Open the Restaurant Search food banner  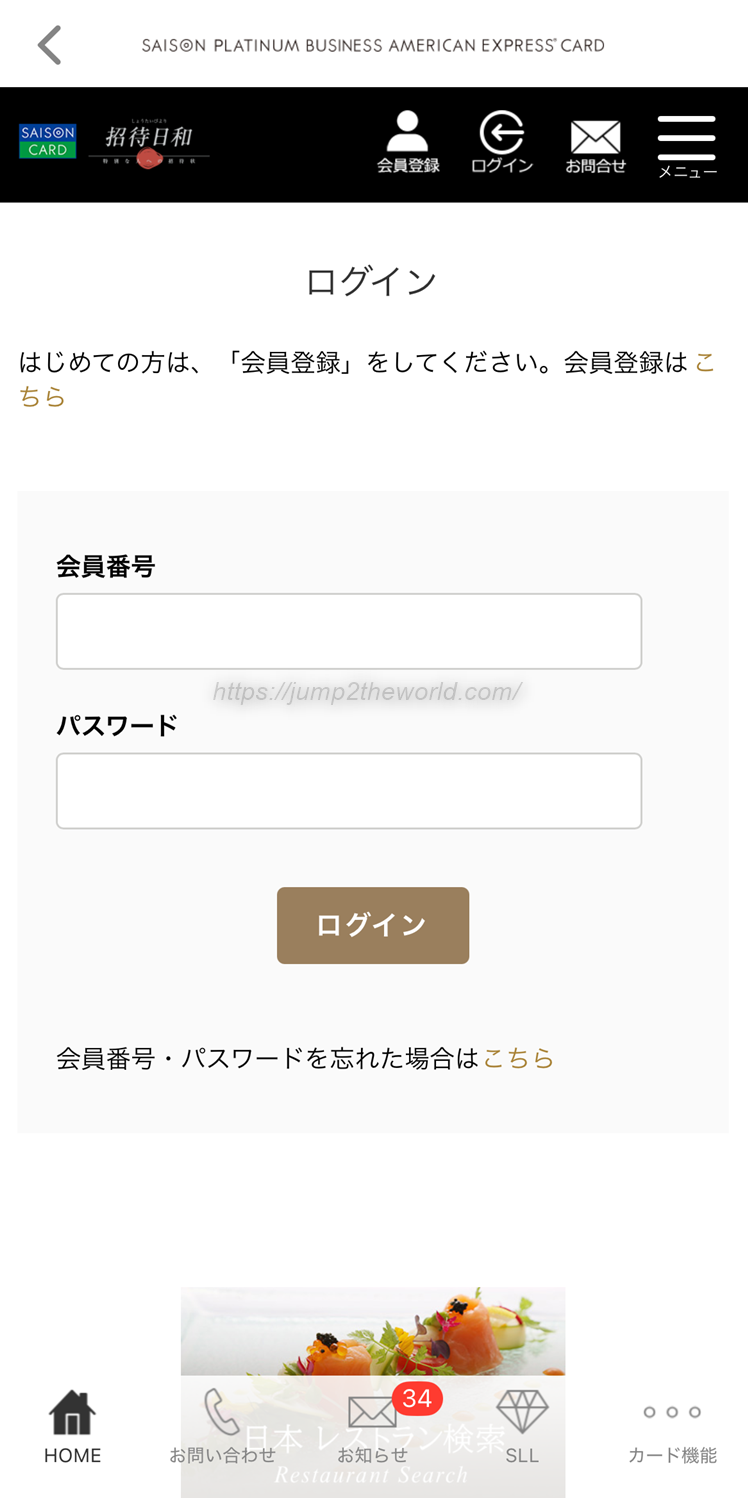click(x=372, y=1330)
